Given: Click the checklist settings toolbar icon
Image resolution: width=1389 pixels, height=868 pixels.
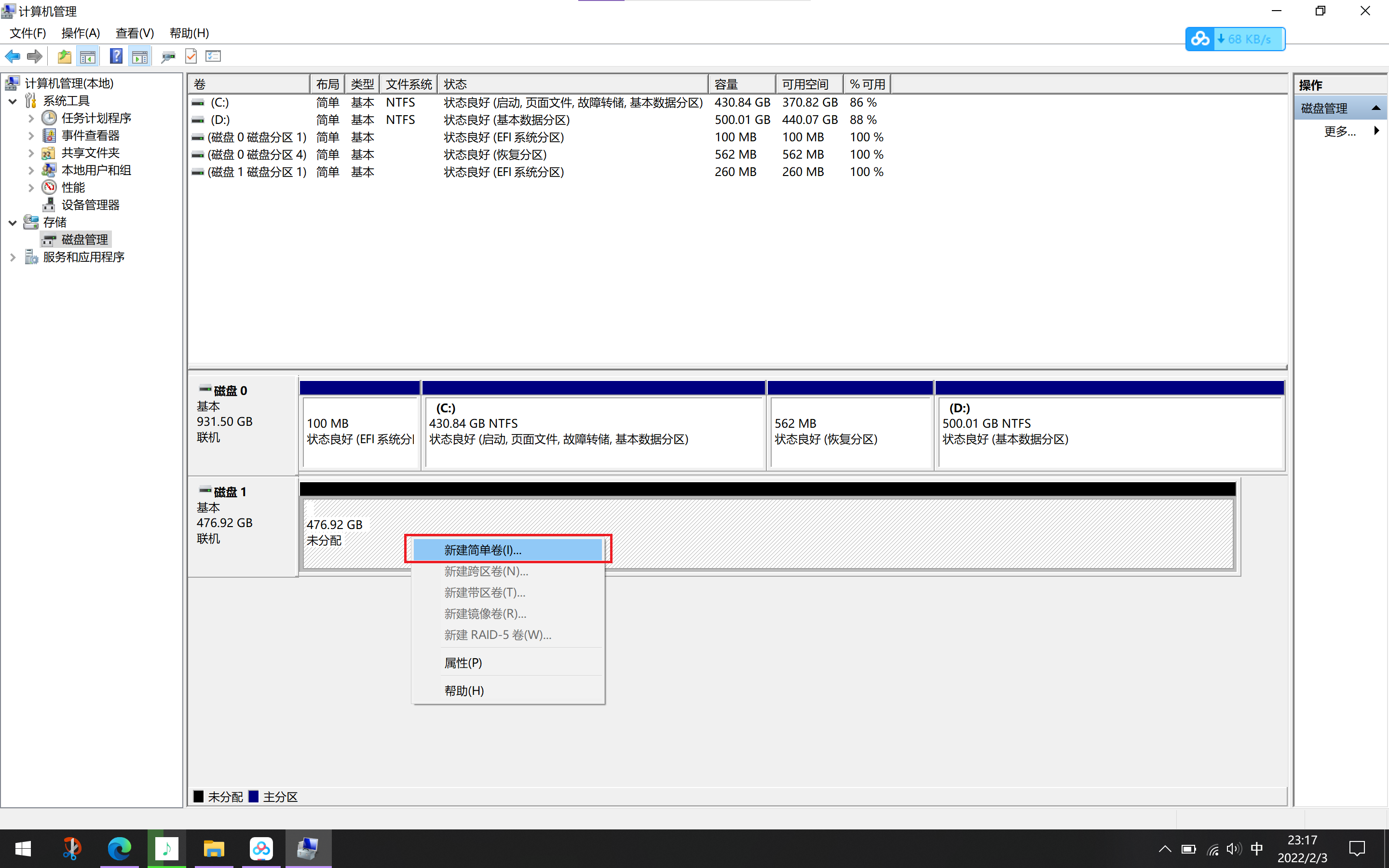Looking at the screenshot, I should (213, 56).
